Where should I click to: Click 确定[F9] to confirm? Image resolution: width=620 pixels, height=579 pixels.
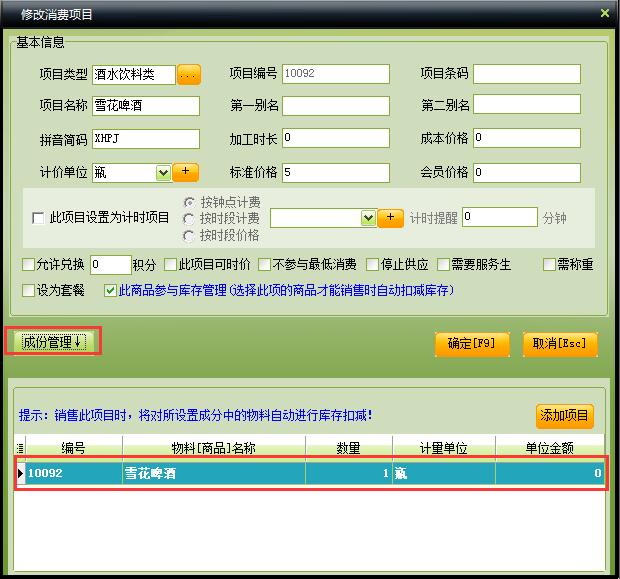[472, 343]
